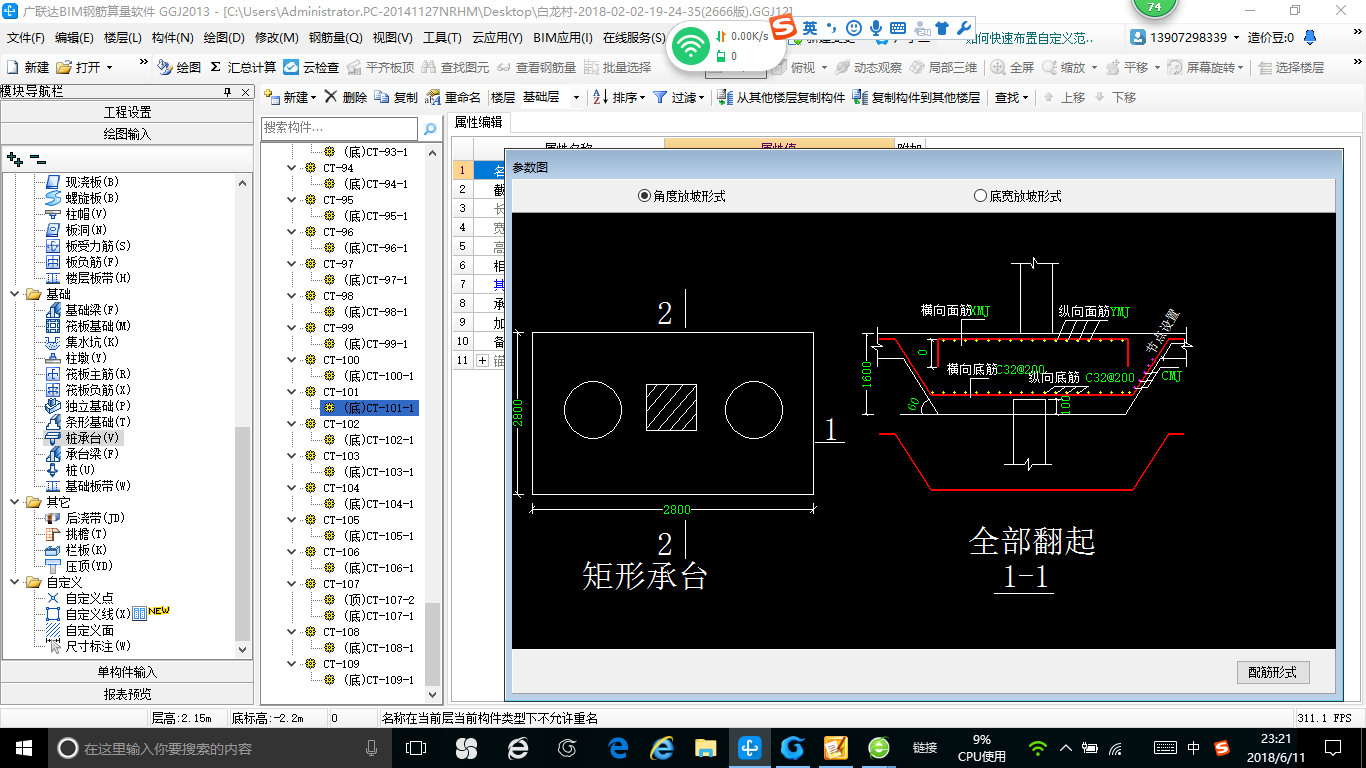The image size is (1366, 768).
Task: Click 复制 copy component button
Action: [x=396, y=97]
